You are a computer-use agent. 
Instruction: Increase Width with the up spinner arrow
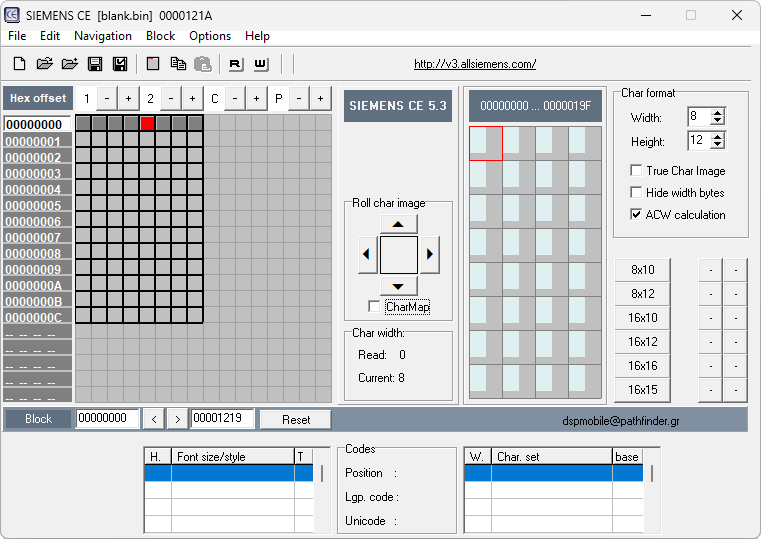pos(717,112)
